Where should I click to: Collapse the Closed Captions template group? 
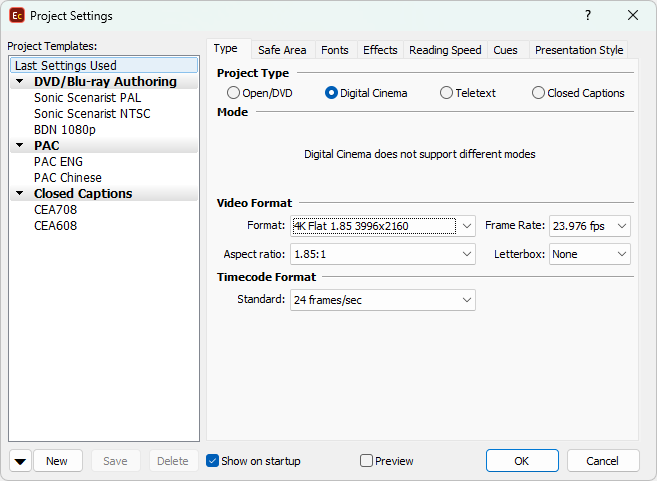20,194
